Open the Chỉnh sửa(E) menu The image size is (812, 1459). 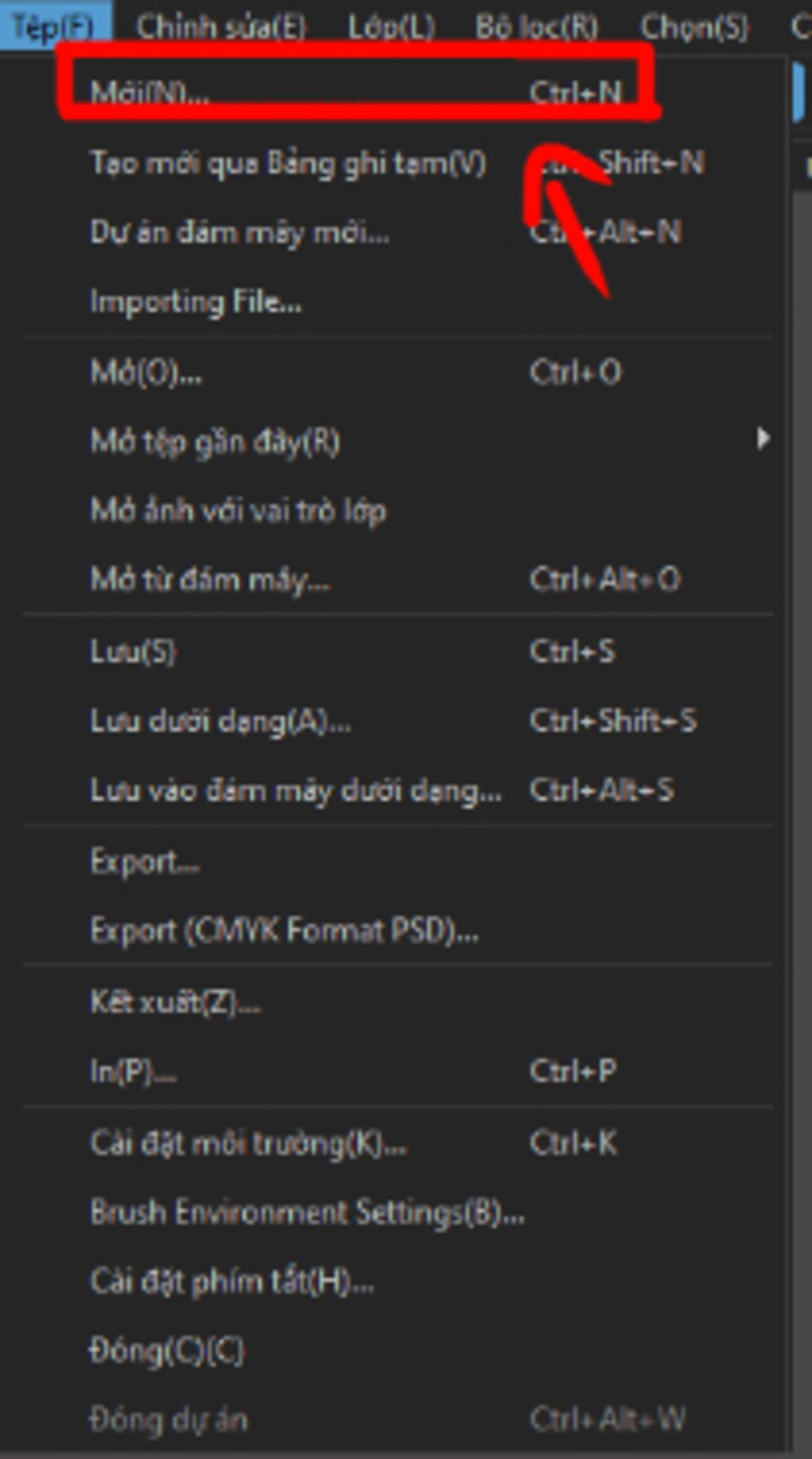click(x=221, y=28)
